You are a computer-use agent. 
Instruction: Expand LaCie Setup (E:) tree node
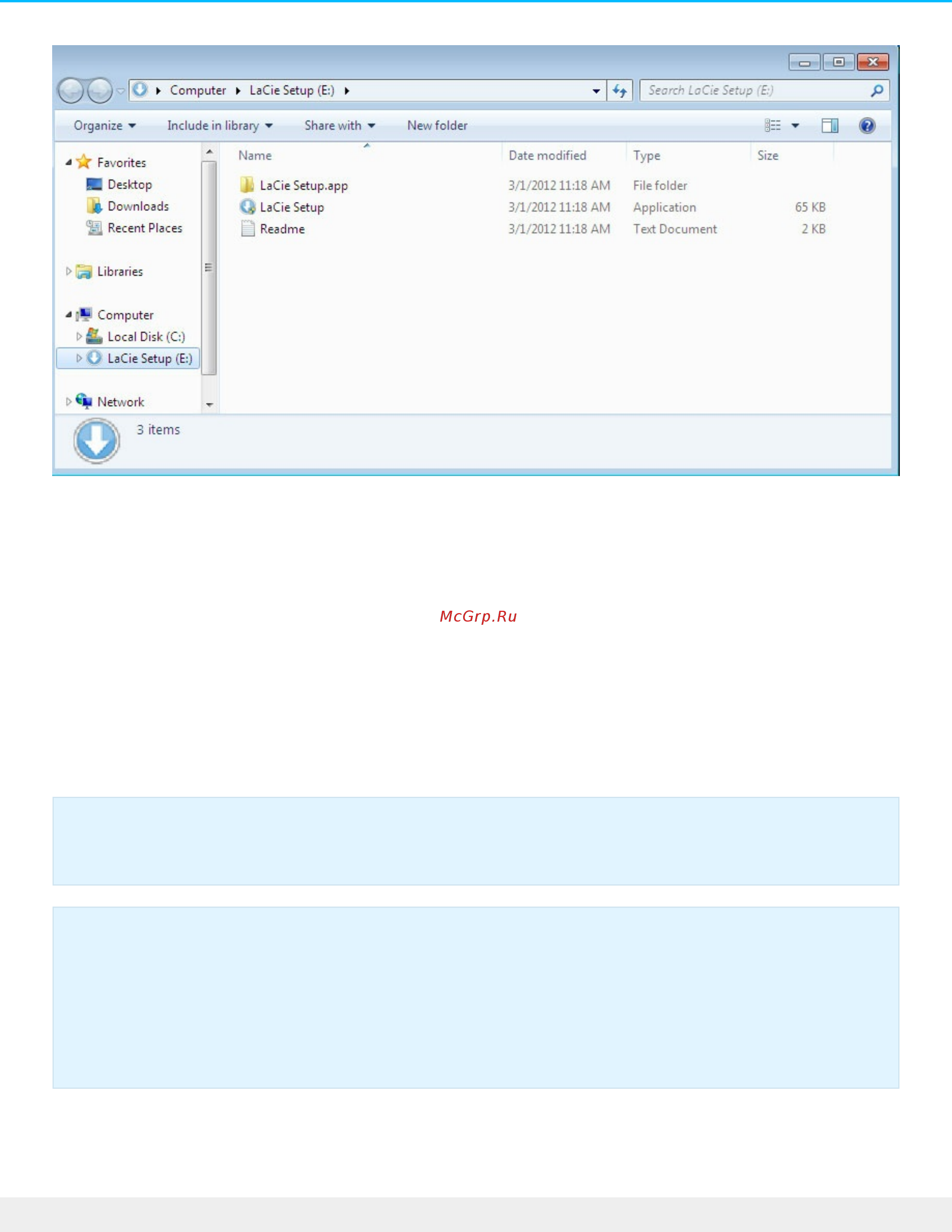coord(79,358)
